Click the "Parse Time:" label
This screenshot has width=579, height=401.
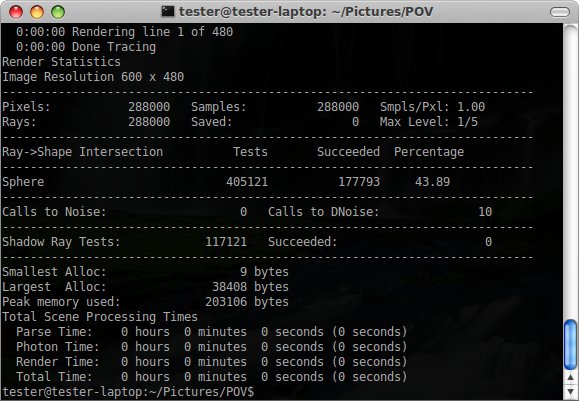(x=54, y=332)
